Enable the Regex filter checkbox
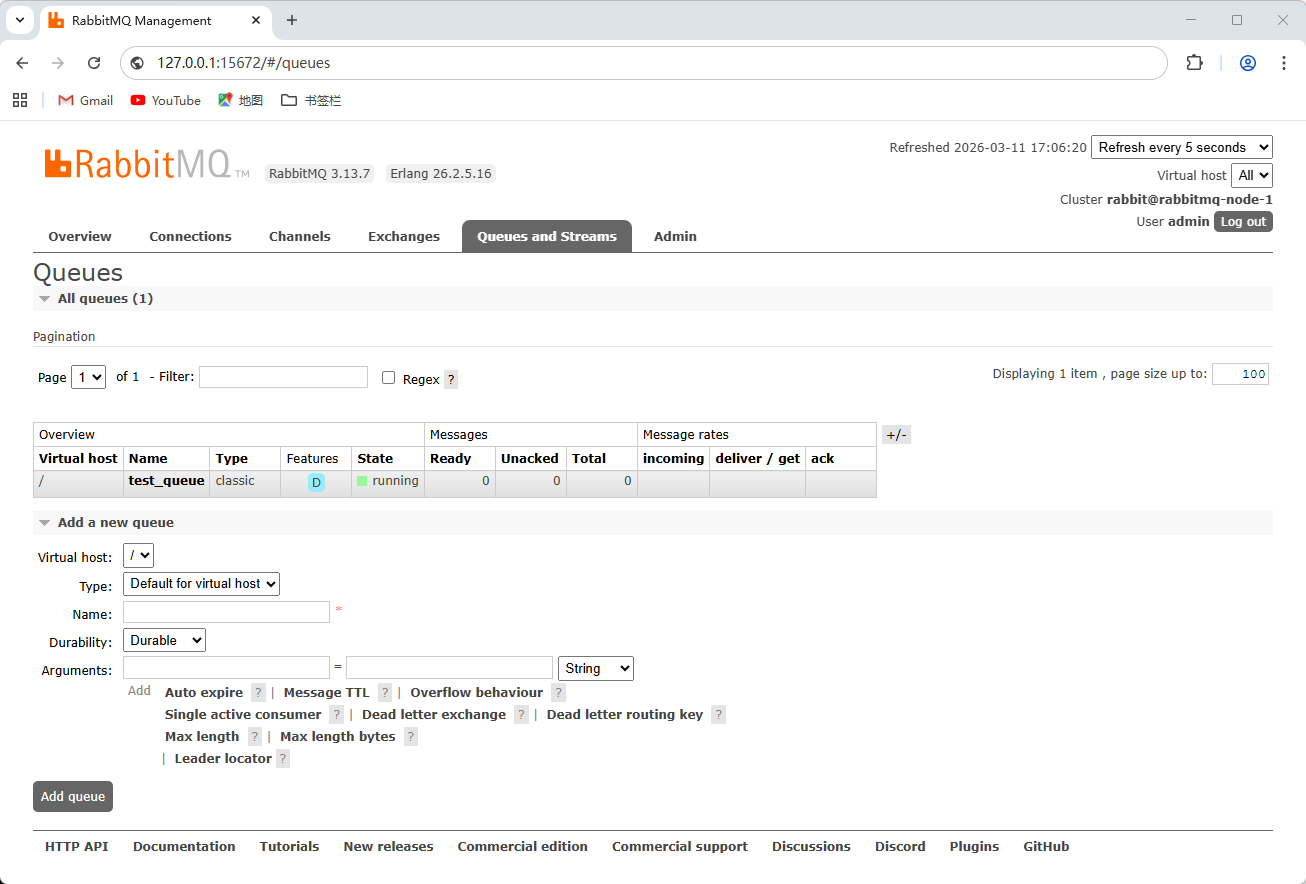 (x=389, y=377)
